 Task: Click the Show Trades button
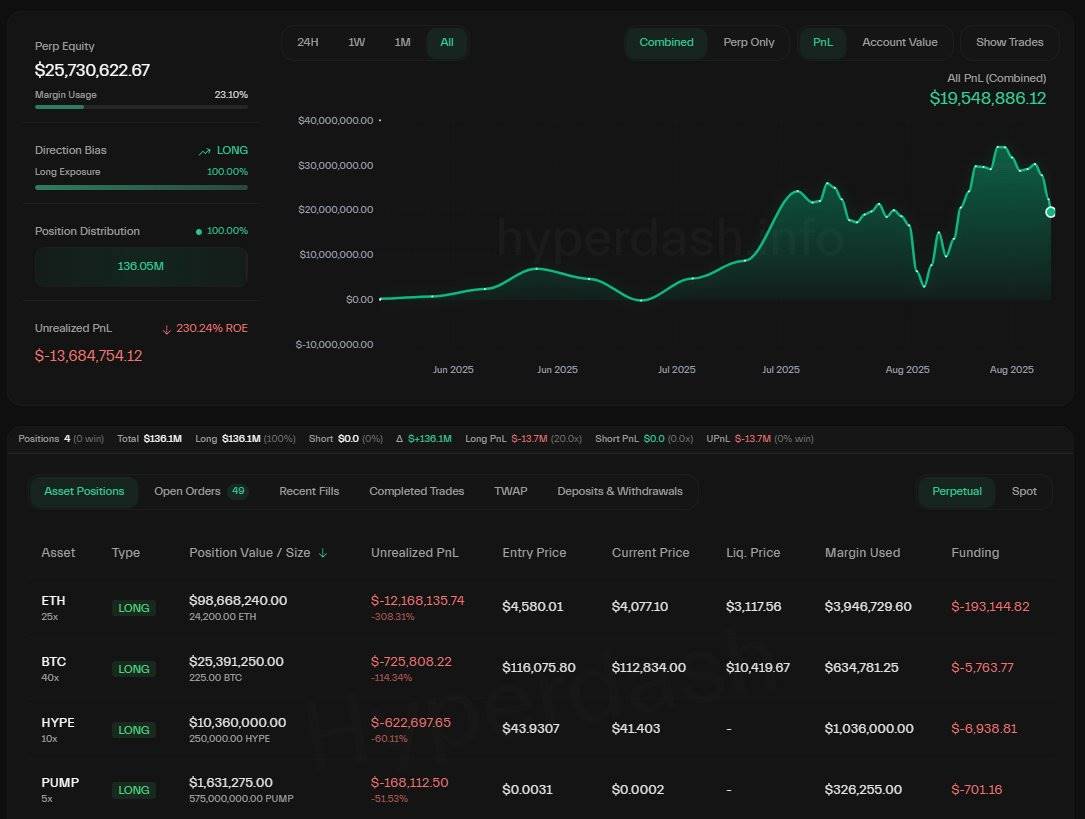(x=1009, y=42)
